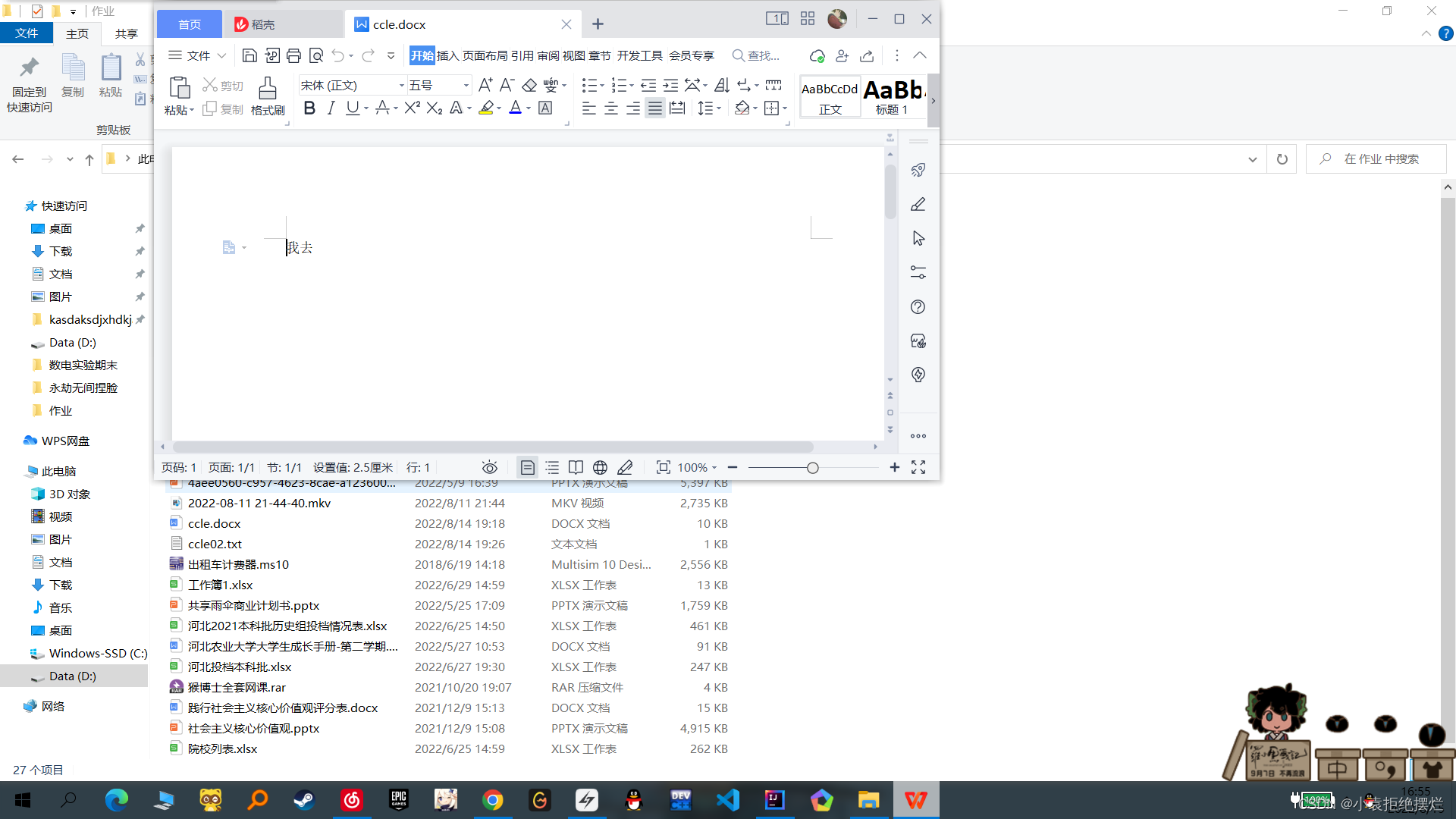This screenshot has width=1456, height=819.
Task: Open the 页面布局 ribbon tab
Action: (x=485, y=55)
